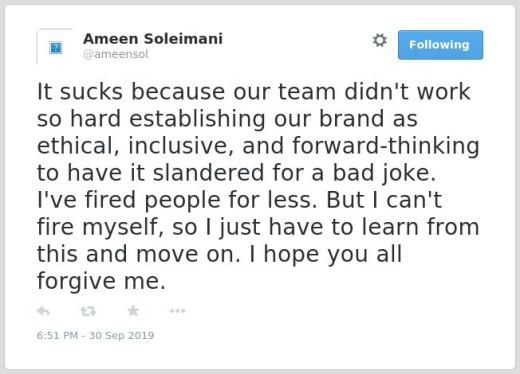Open the more options ellipsis icon
The image size is (520, 374).
point(177,311)
